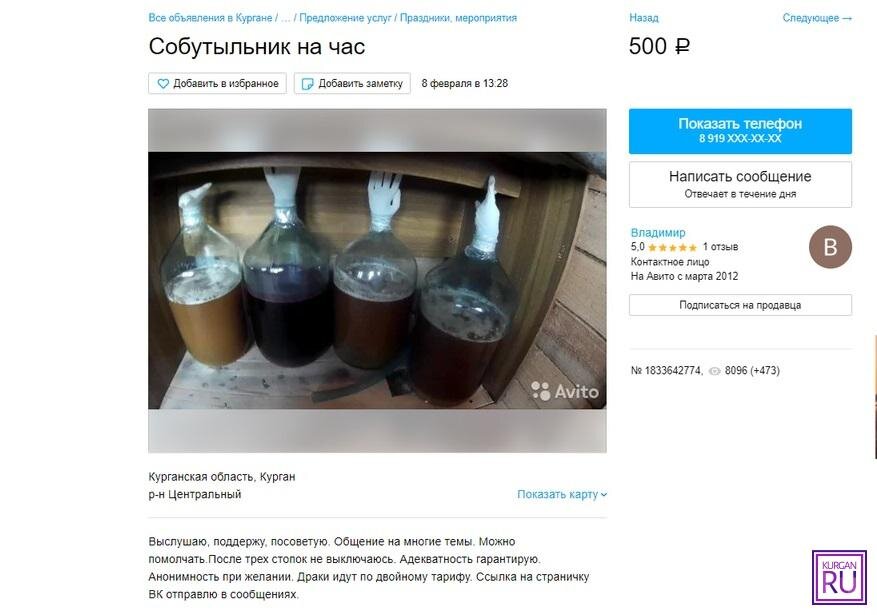Open Предложение услуг breadcrumb category
877x615 pixels.
pos(345,18)
